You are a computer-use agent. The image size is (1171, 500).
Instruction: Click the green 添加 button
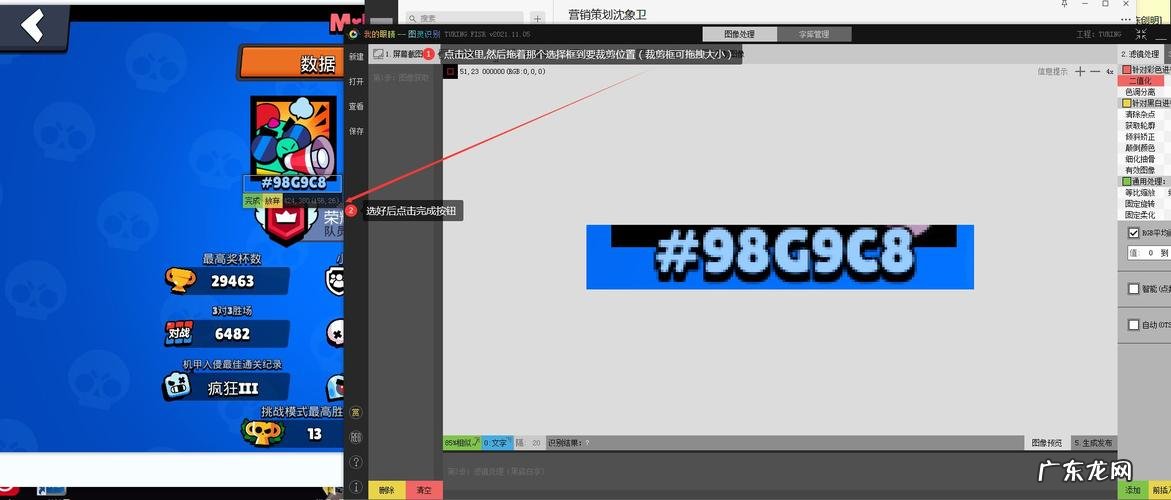point(1133,490)
